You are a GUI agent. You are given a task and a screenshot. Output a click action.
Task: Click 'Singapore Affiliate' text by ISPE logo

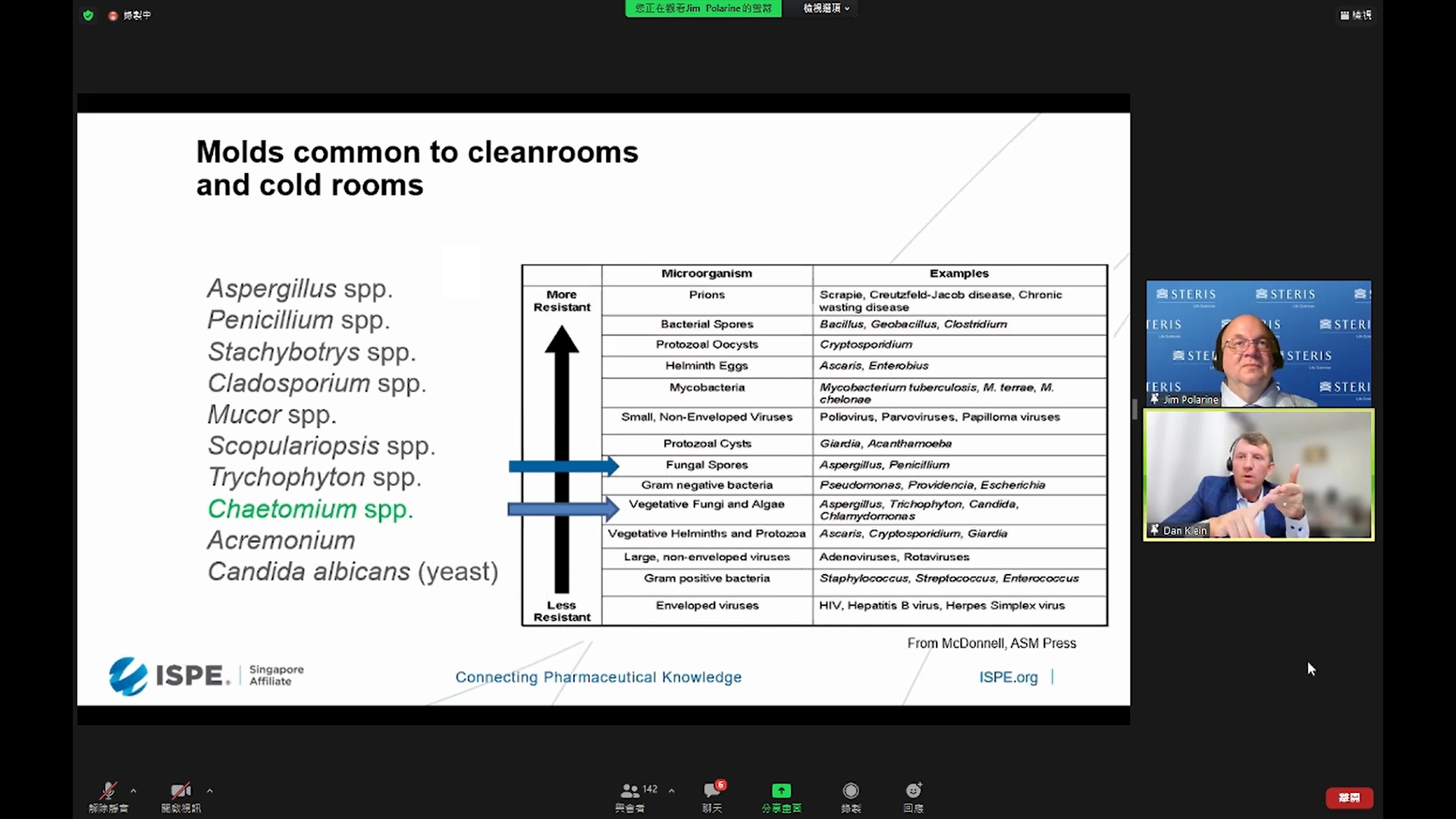(x=276, y=676)
